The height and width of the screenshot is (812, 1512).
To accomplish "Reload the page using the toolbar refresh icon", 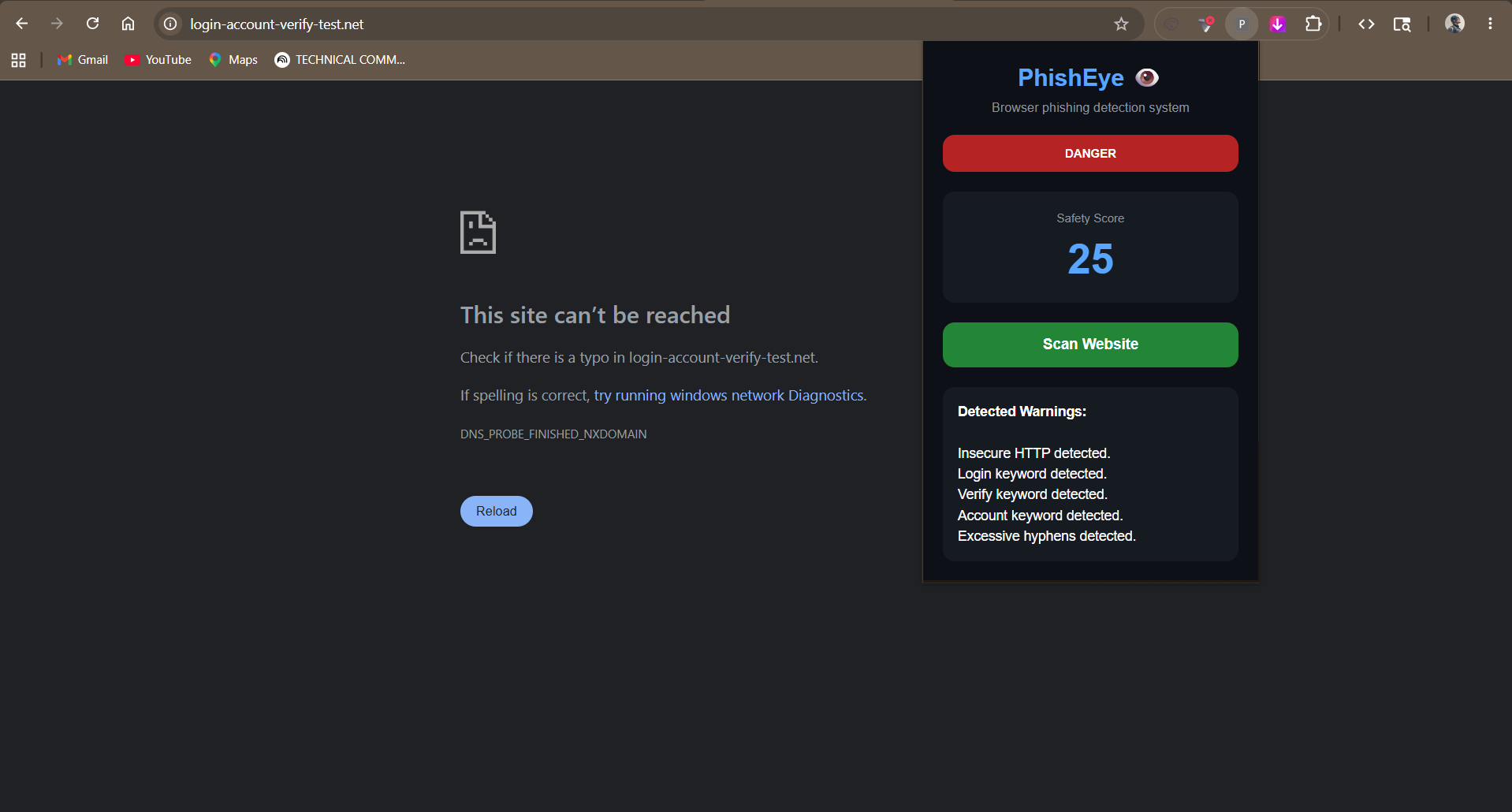I will (x=92, y=24).
